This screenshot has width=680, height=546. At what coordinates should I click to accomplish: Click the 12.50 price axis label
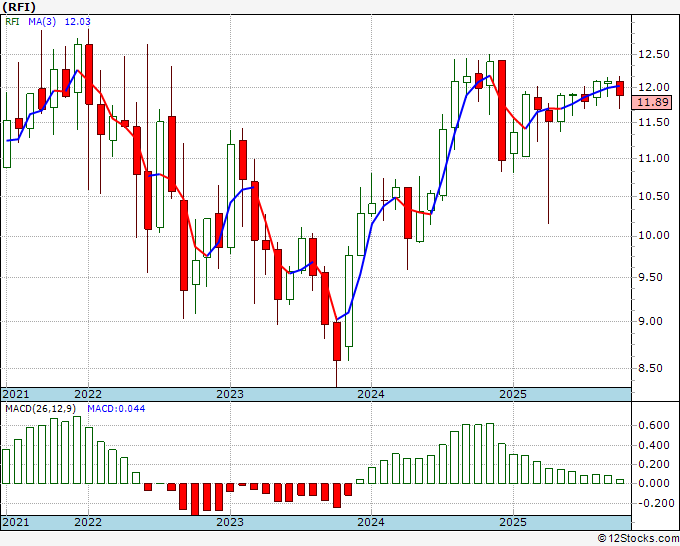pos(654,54)
